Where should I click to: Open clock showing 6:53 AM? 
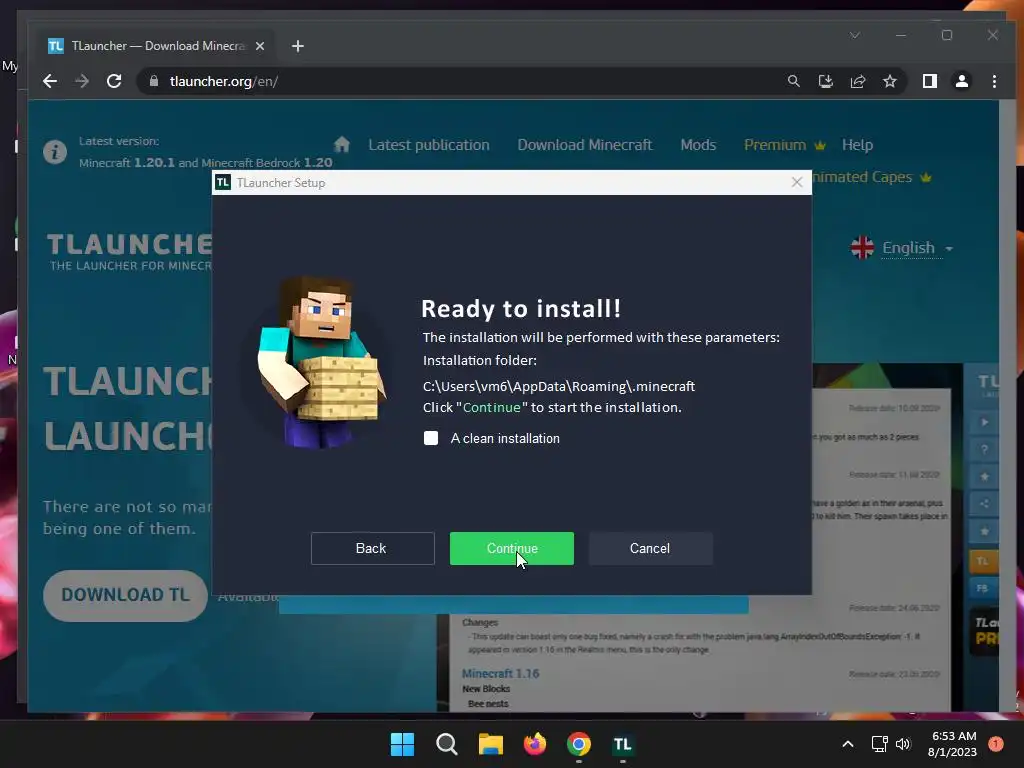point(953,744)
